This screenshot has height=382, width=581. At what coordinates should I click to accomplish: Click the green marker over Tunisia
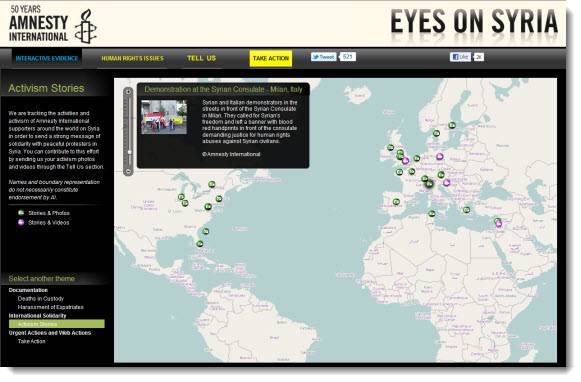tap(432, 213)
